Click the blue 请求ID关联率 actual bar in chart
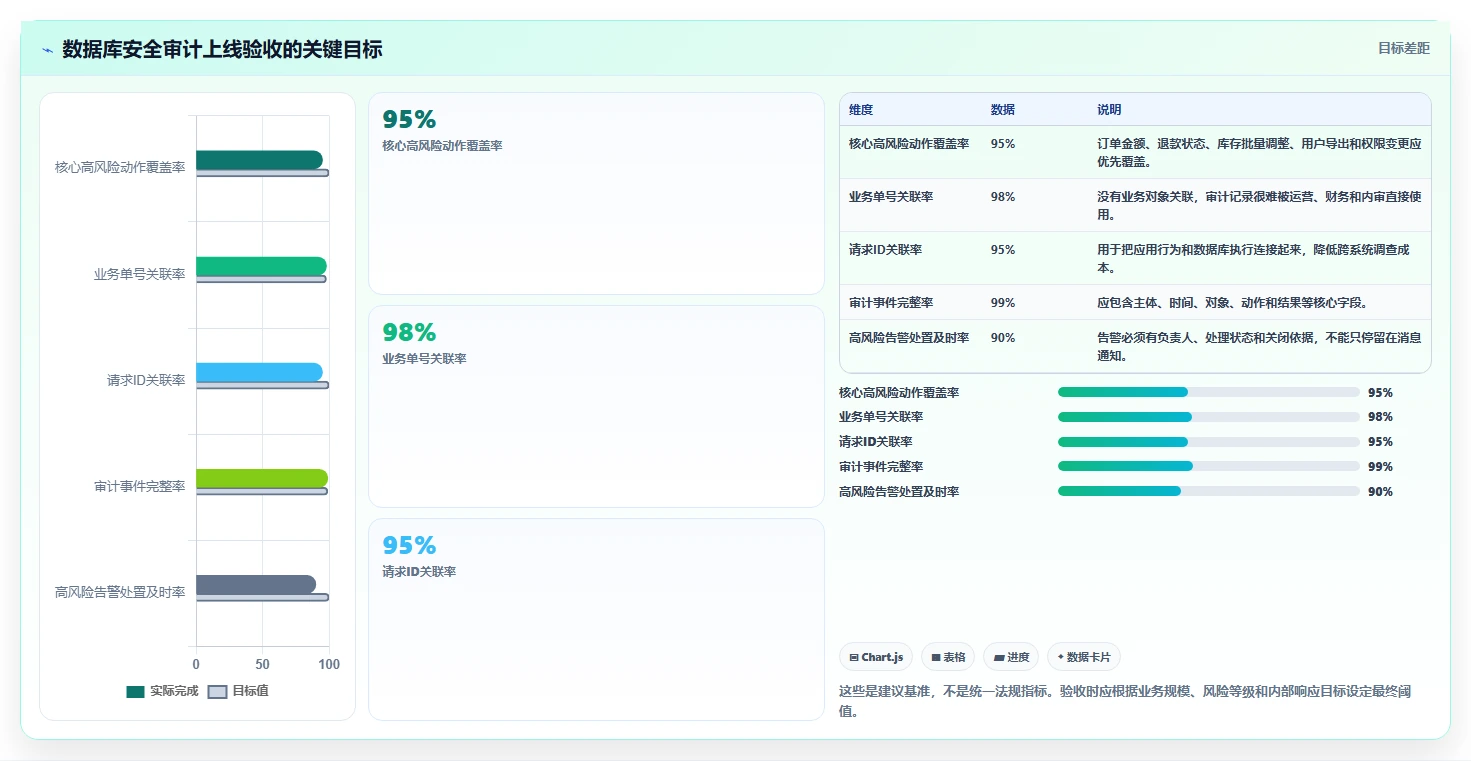The image size is (1471, 761). click(x=259, y=372)
